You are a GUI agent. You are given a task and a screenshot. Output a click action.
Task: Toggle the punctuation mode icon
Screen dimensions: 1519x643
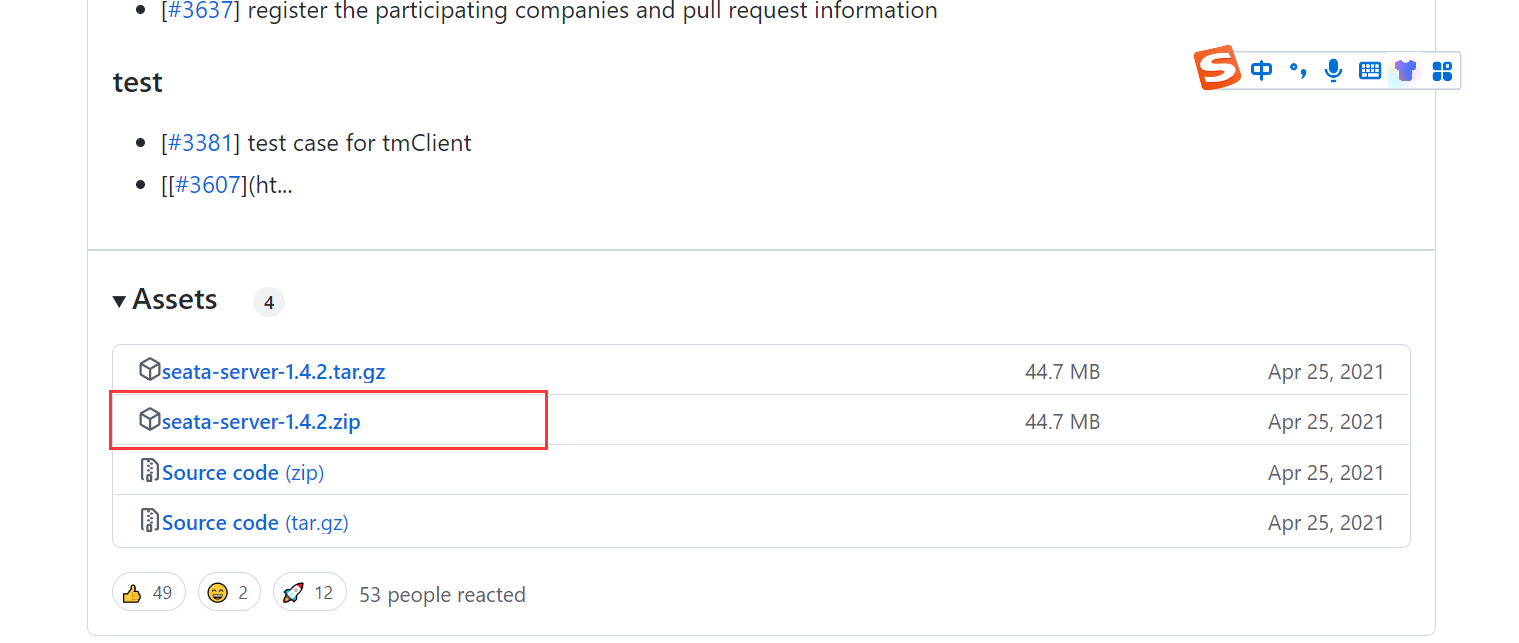tap(1298, 70)
